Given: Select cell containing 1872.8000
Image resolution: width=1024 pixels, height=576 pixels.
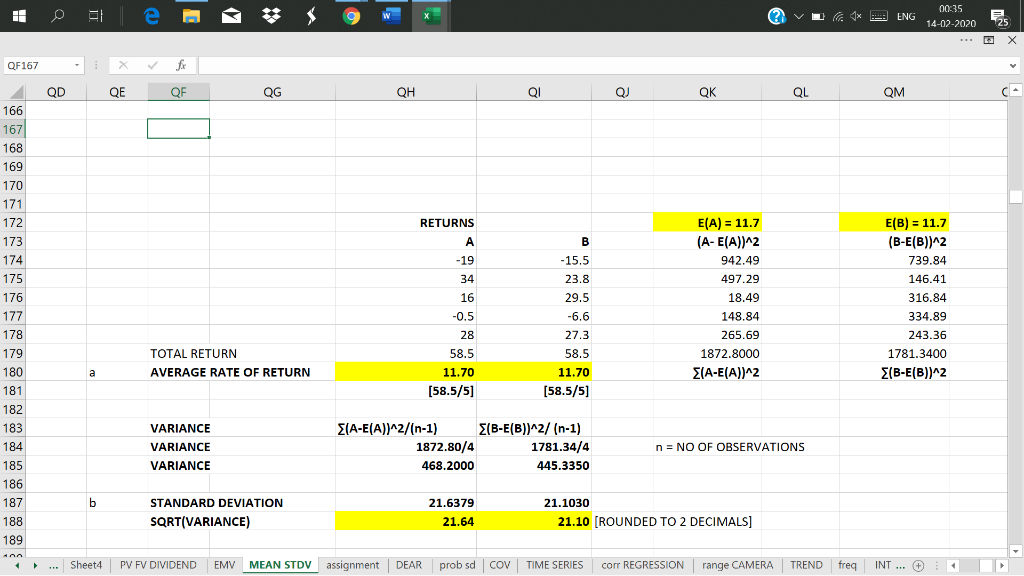Looking at the screenshot, I should click(707, 353).
